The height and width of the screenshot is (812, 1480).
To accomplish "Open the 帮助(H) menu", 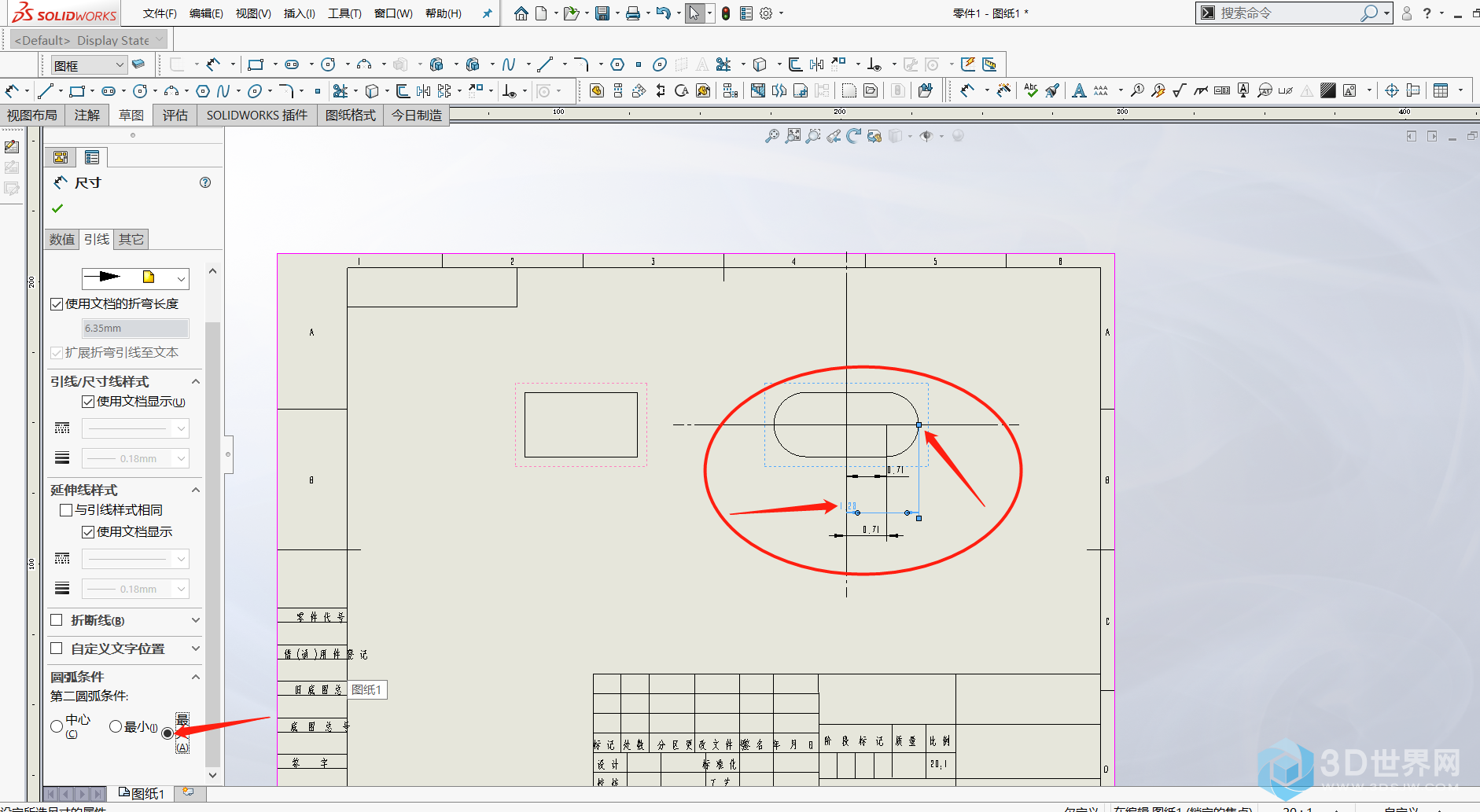I will point(443,13).
